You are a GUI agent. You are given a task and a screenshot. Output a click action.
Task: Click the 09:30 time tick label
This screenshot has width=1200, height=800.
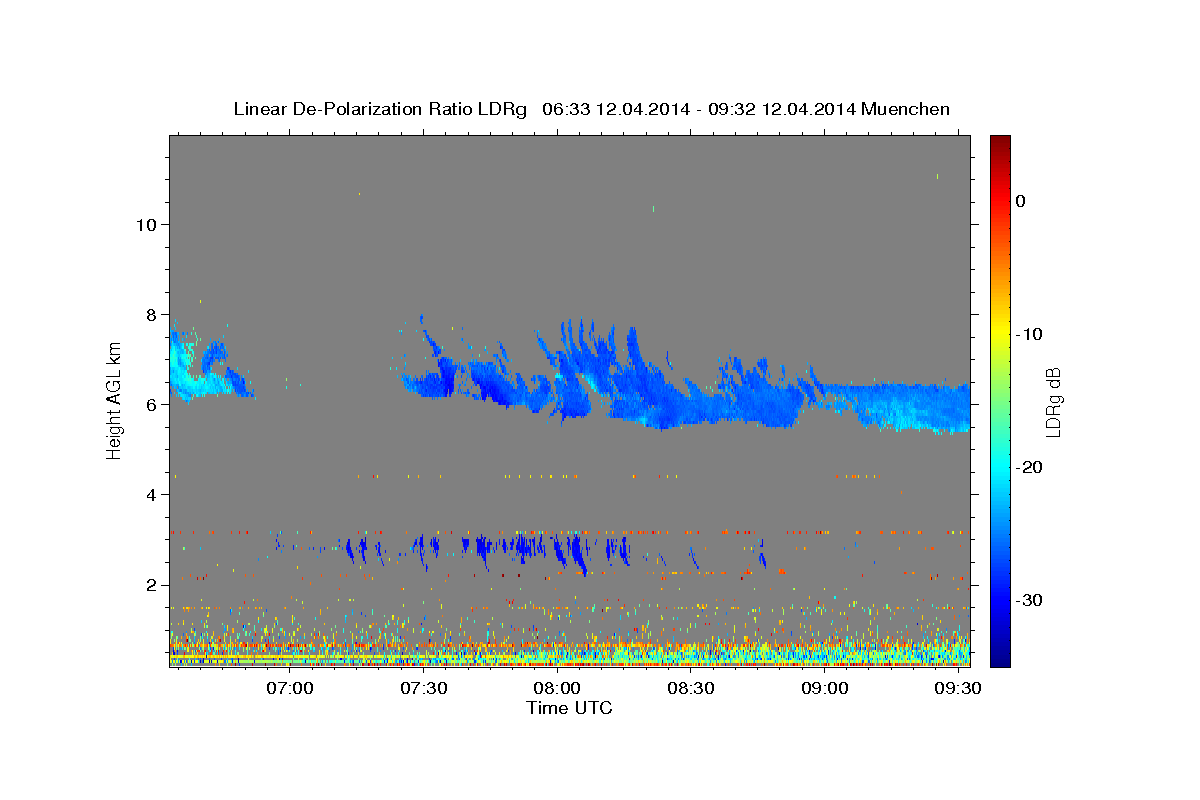pyautogui.click(x=957, y=689)
